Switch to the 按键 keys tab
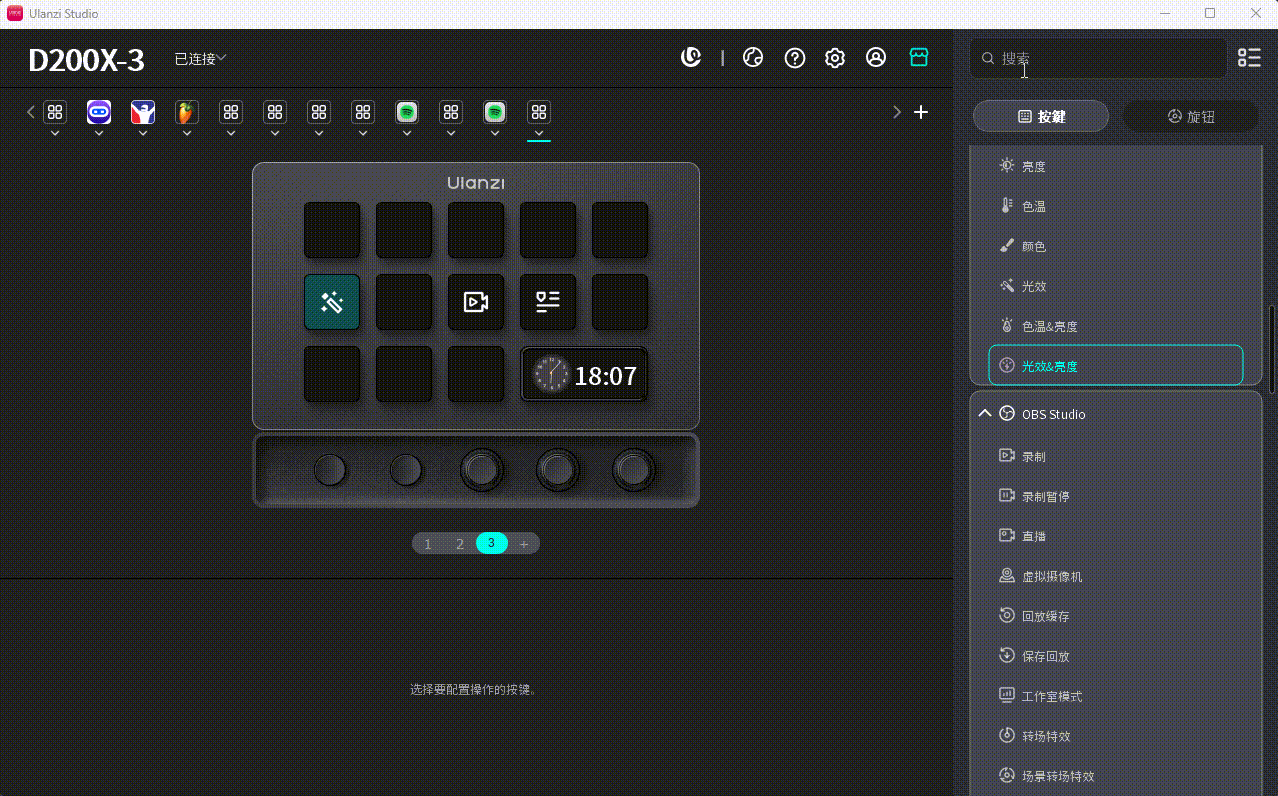1278x796 pixels. [x=1040, y=116]
